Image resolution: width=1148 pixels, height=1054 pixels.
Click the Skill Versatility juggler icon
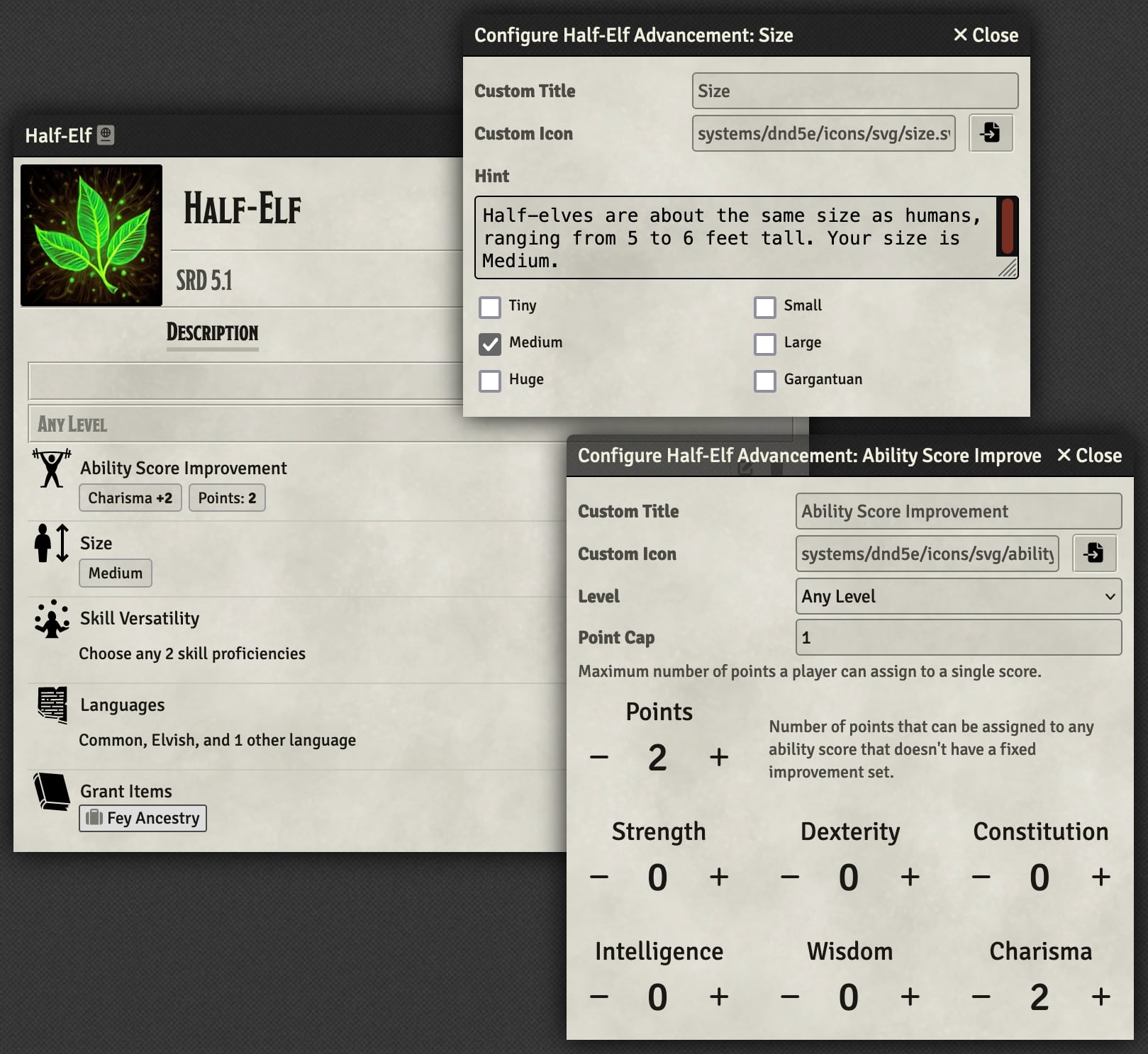pyautogui.click(x=52, y=619)
